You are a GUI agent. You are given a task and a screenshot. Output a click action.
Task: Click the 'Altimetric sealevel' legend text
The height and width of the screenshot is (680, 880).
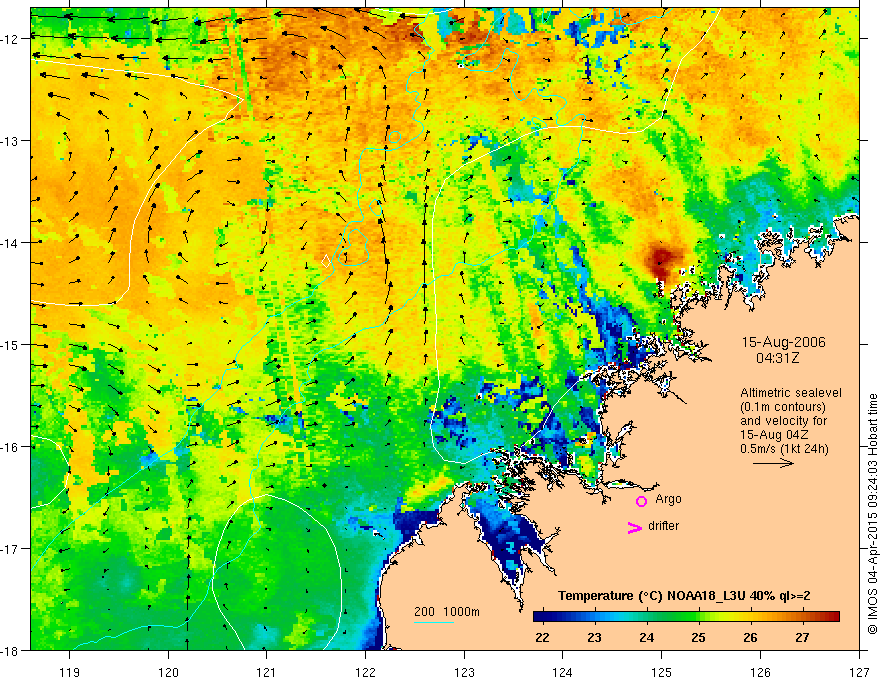coord(791,393)
